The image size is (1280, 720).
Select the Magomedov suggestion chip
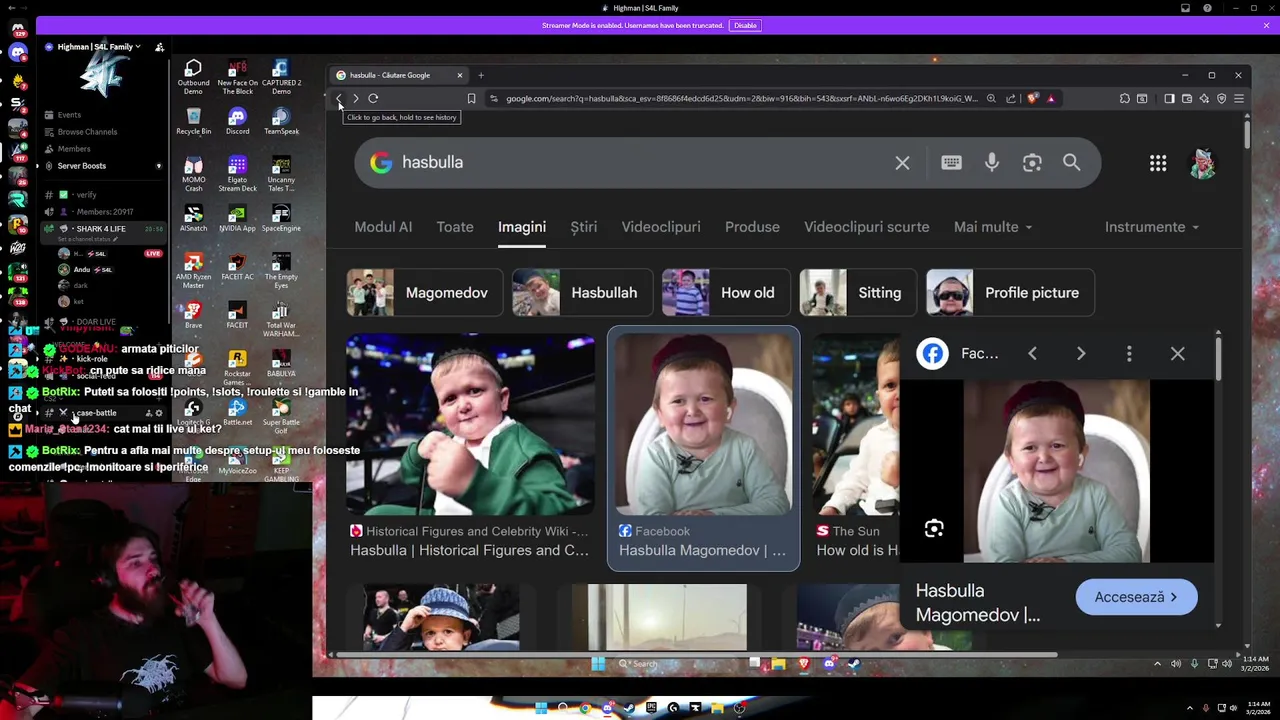(423, 293)
